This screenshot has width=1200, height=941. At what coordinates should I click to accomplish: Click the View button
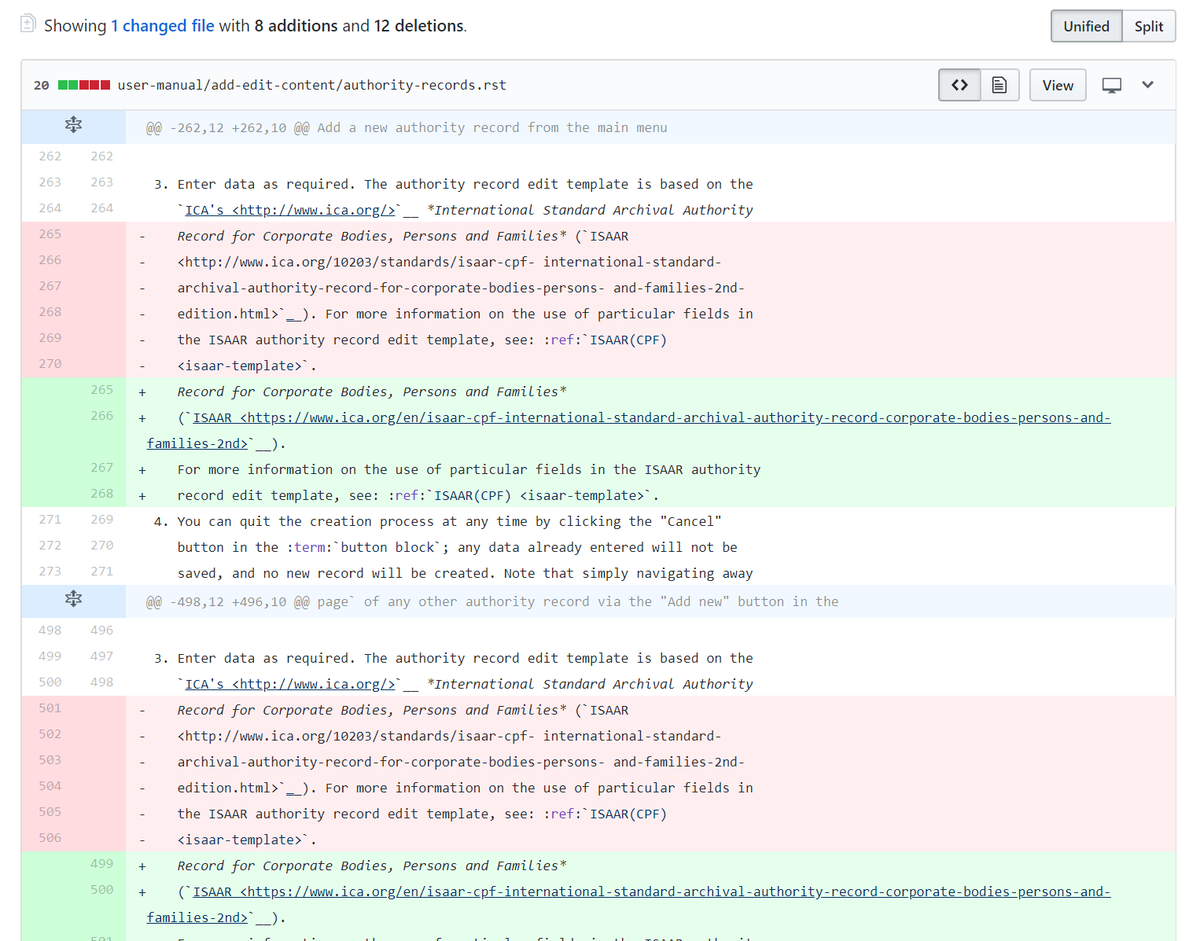pos(1057,85)
